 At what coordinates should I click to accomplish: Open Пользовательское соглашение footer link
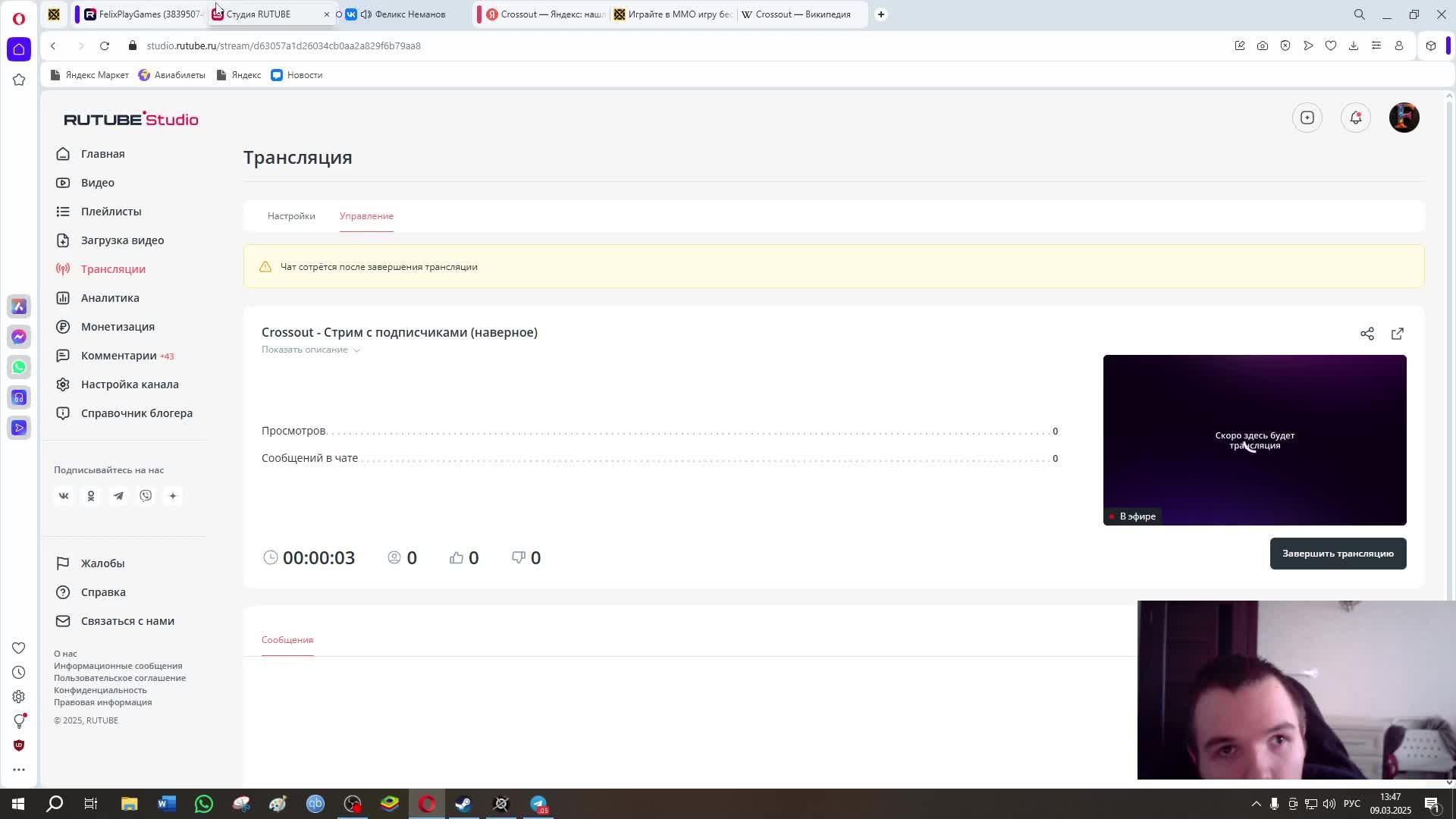(x=120, y=678)
